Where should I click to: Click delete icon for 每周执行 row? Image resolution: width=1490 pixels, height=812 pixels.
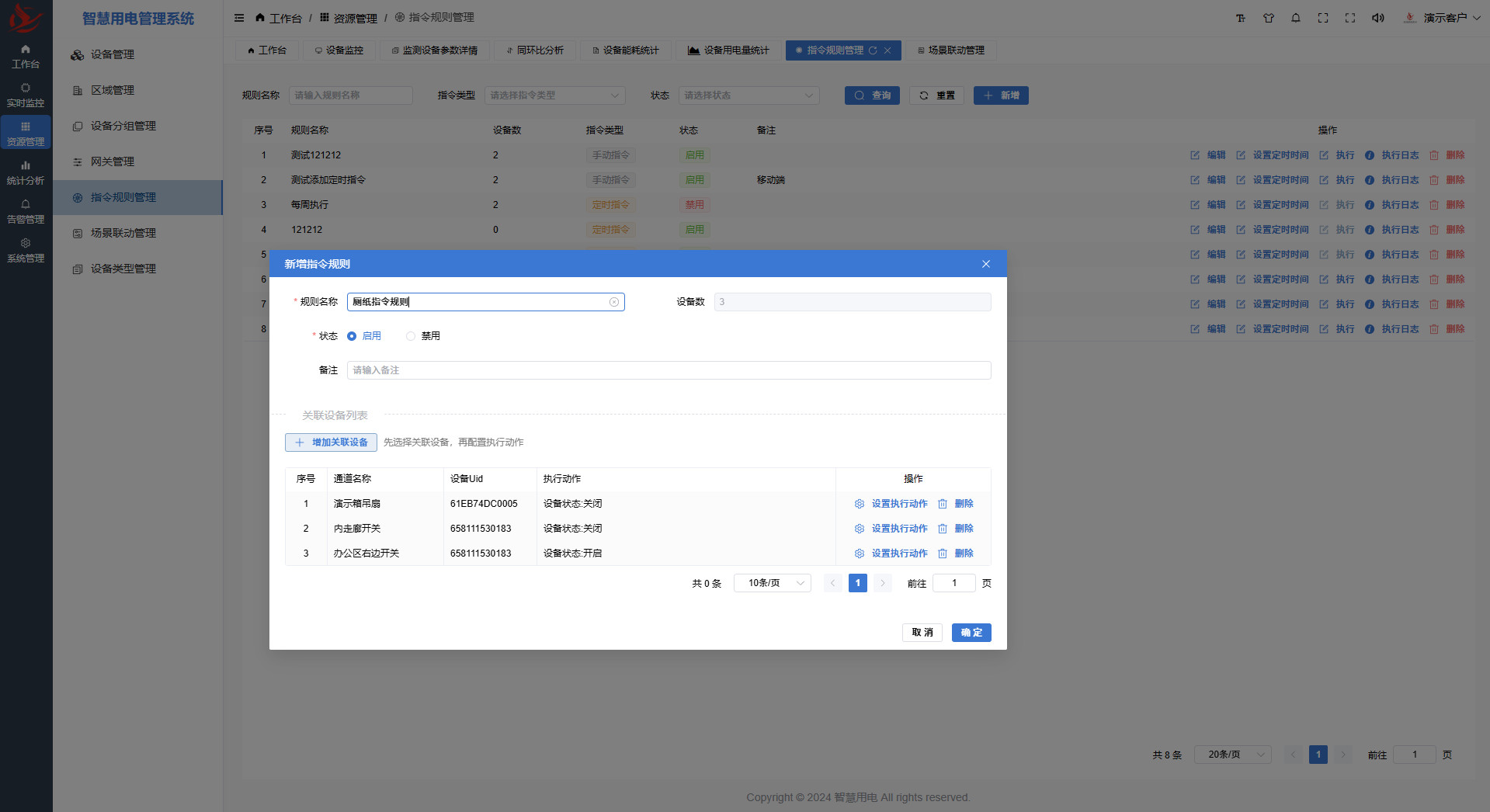point(1434,205)
